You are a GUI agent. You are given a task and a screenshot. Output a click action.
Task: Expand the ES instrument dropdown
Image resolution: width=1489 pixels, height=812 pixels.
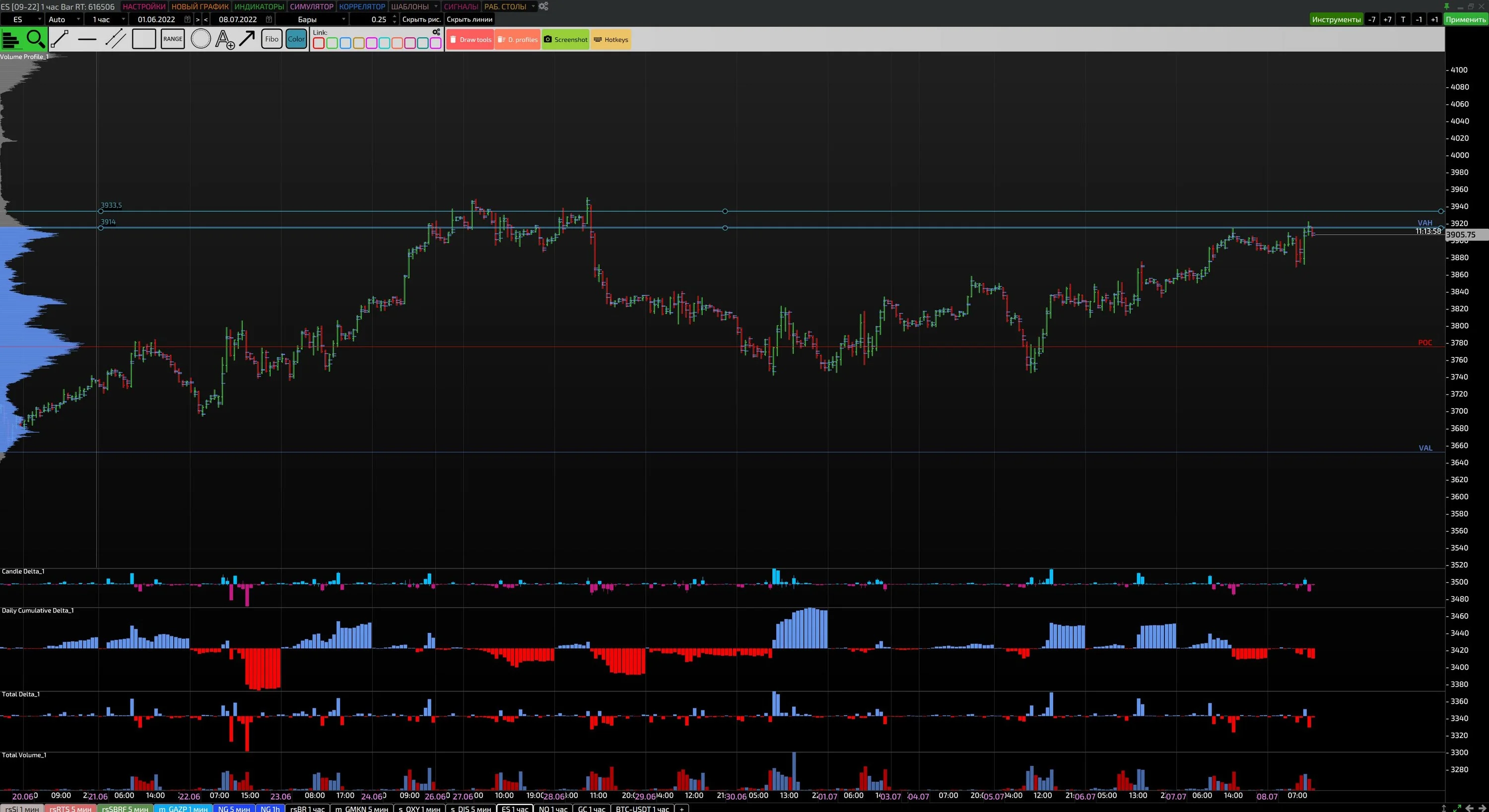(x=39, y=19)
